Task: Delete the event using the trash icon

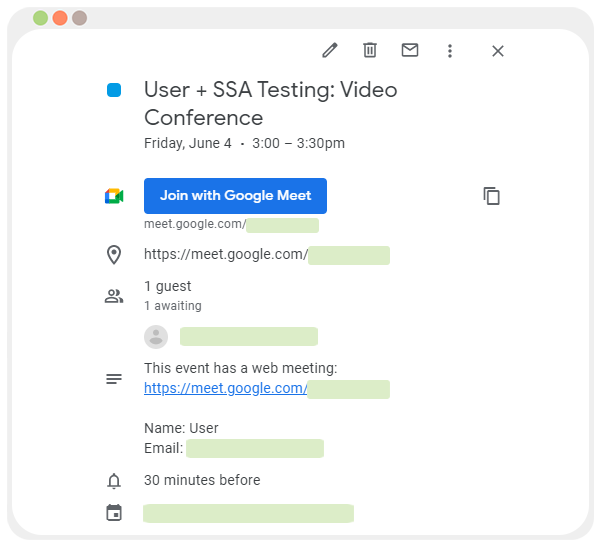Action: tap(370, 50)
